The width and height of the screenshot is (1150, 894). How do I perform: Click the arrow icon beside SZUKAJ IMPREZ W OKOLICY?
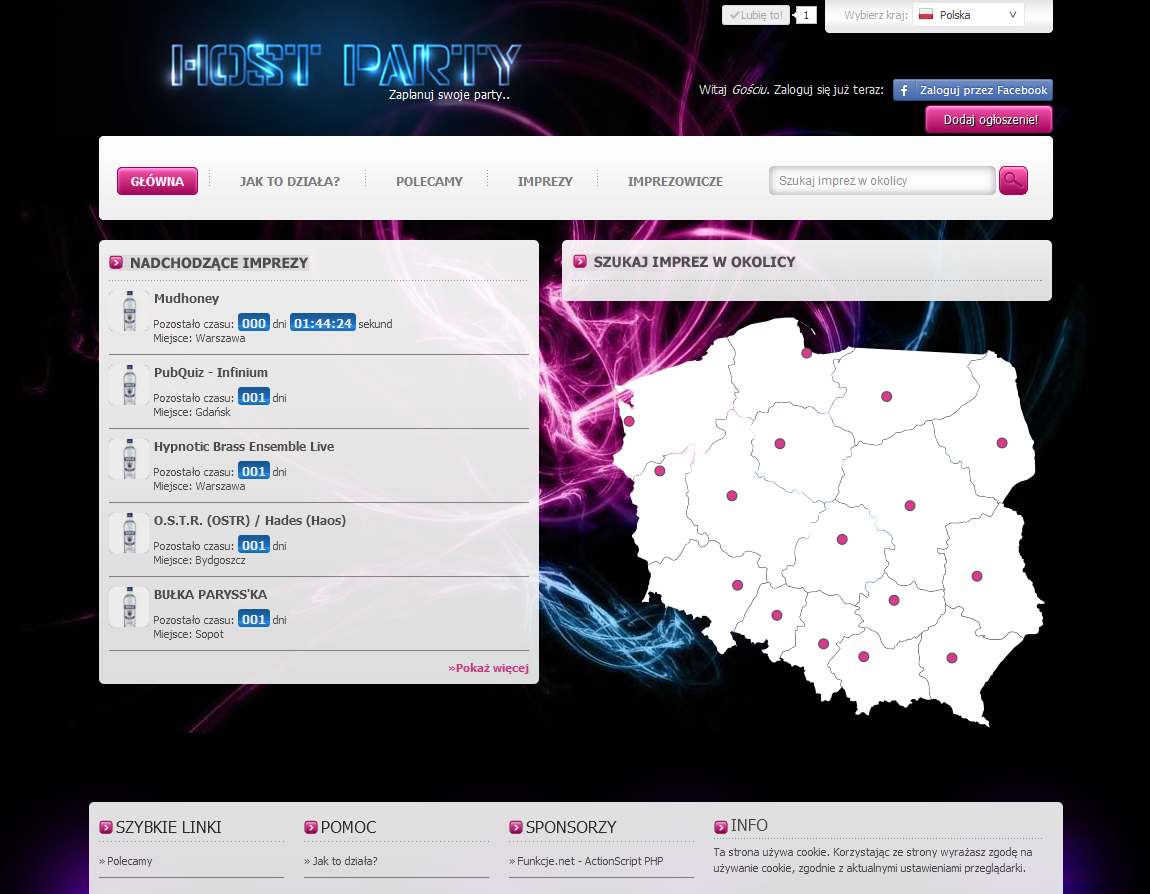pyautogui.click(x=579, y=262)
